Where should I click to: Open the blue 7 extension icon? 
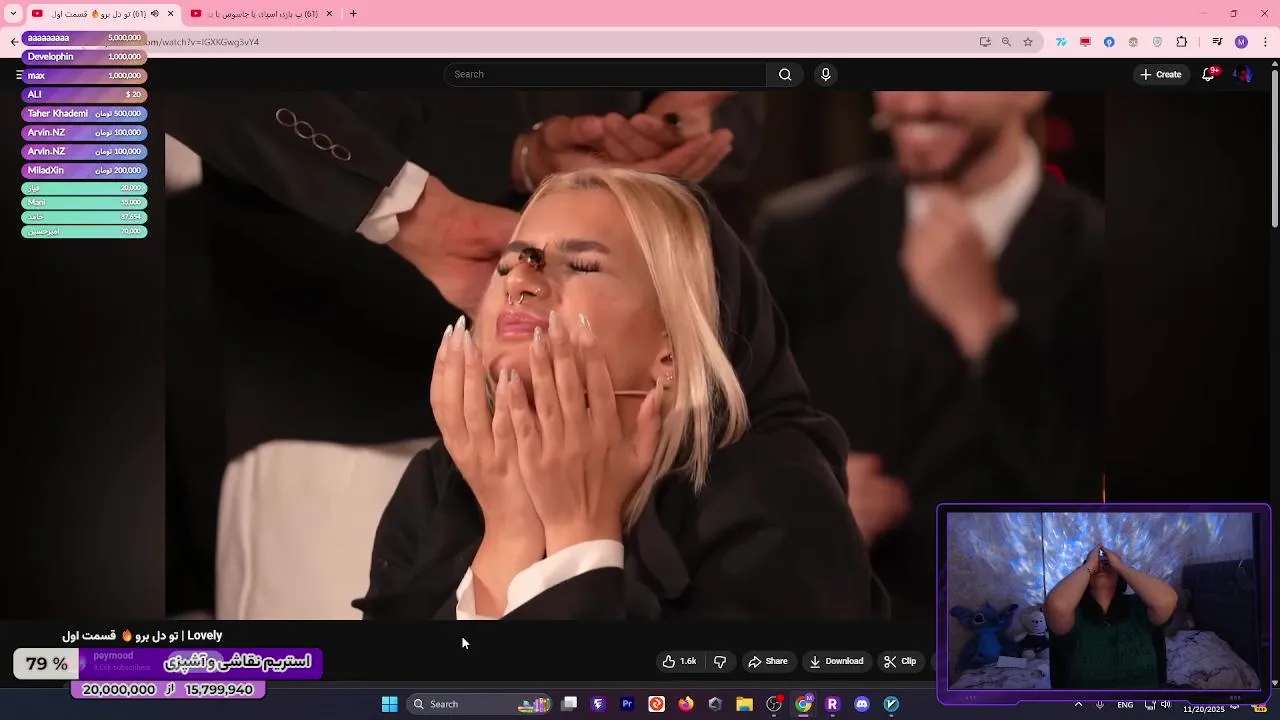tap(1061, 42)
